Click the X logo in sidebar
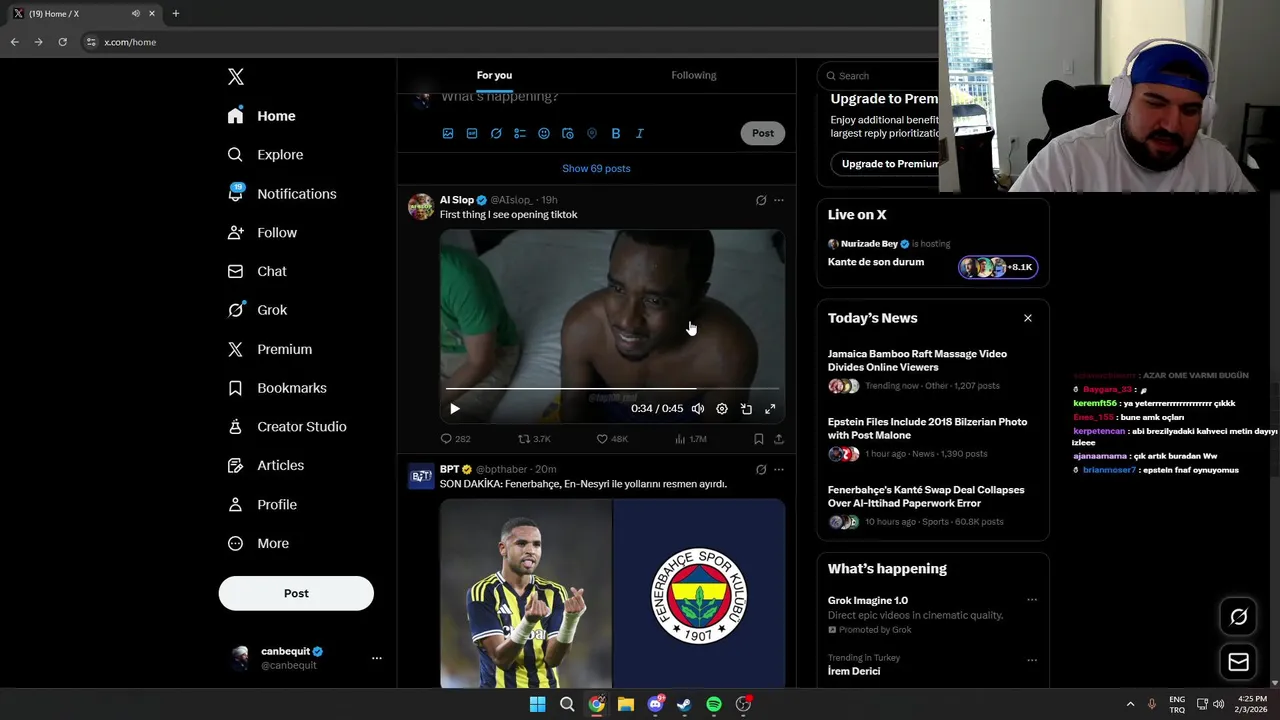This screenshot has width=1280, height=720. pos(235,77)
